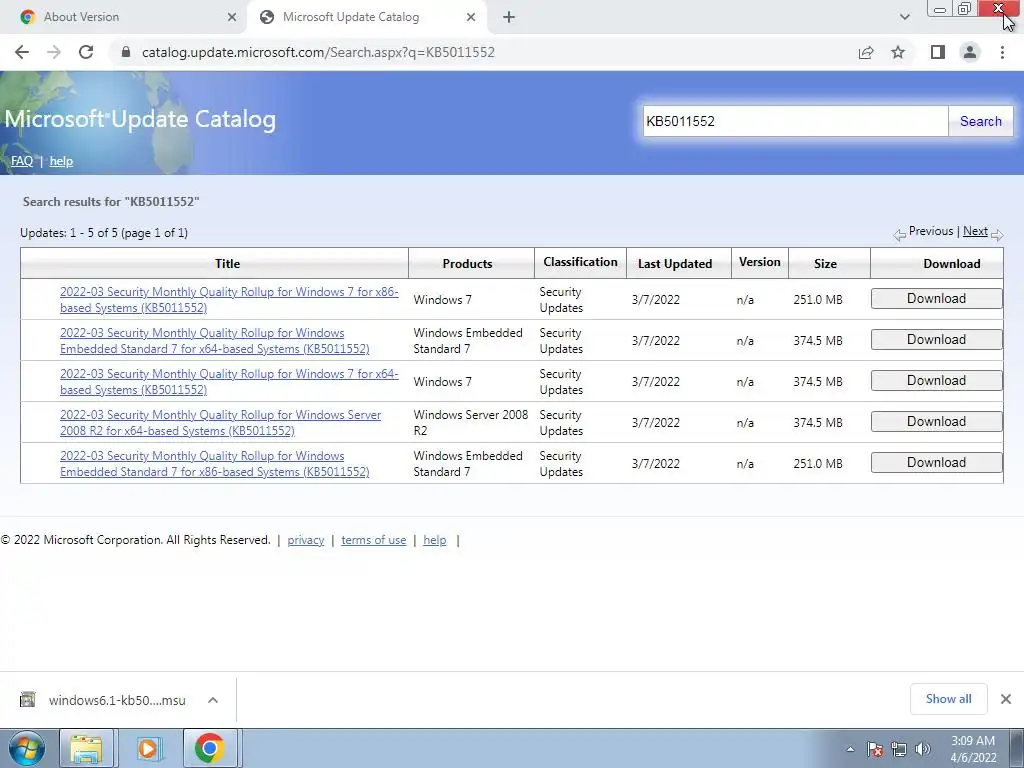The height and width of the screenshot is (768, 1024).
Task: Open the FAQ link
Action: point(22,161)
